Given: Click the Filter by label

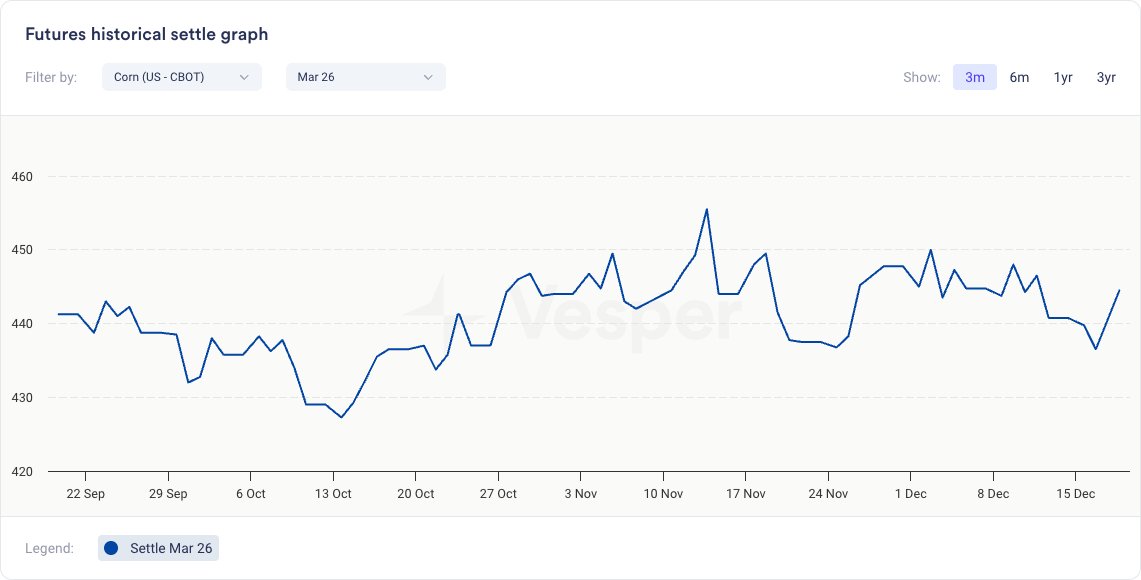Looking at the screenshot, I should [x=51, y=77].
